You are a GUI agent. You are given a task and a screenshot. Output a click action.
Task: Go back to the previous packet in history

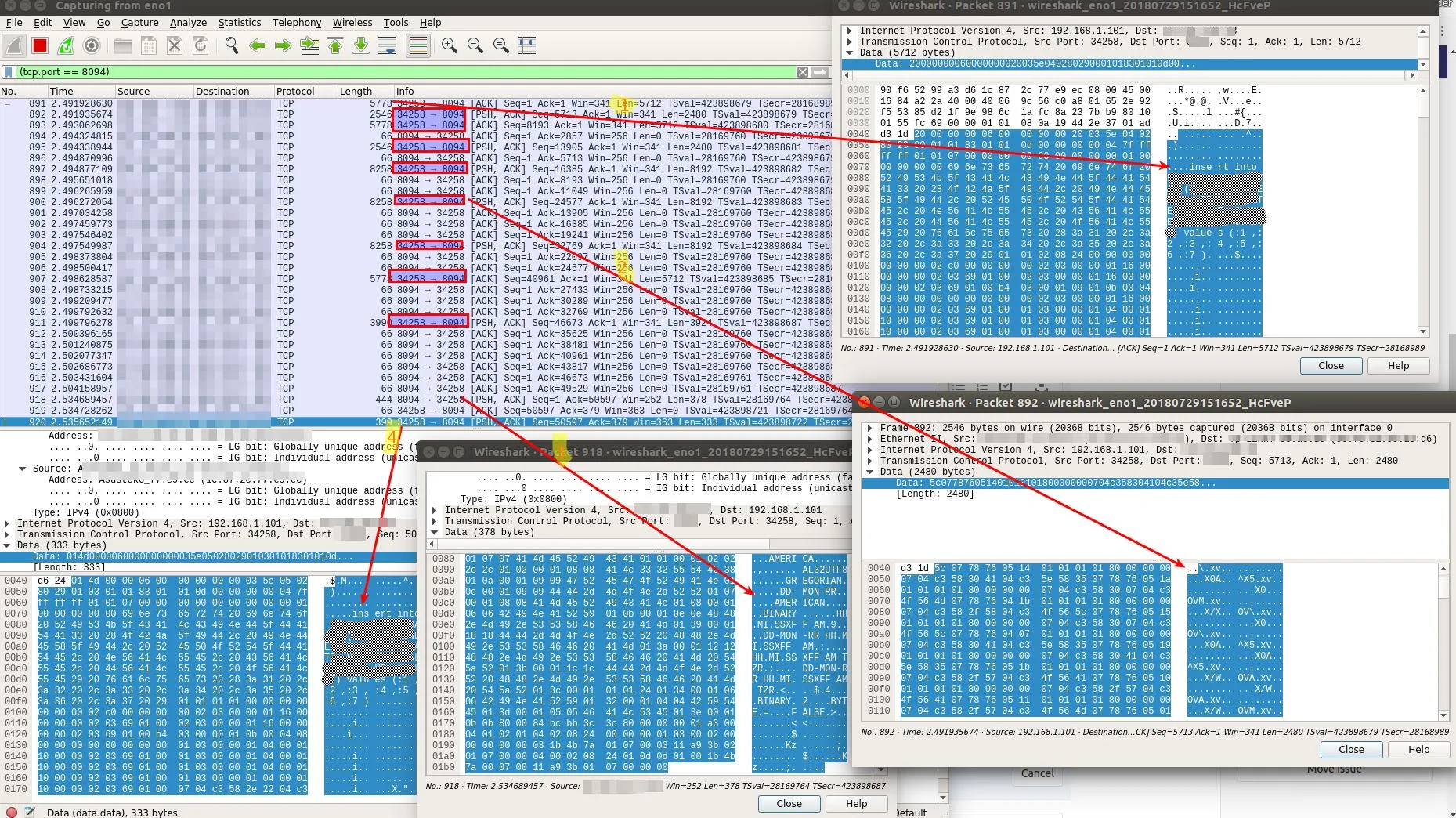pyautogui.click(x=258, y=46)
